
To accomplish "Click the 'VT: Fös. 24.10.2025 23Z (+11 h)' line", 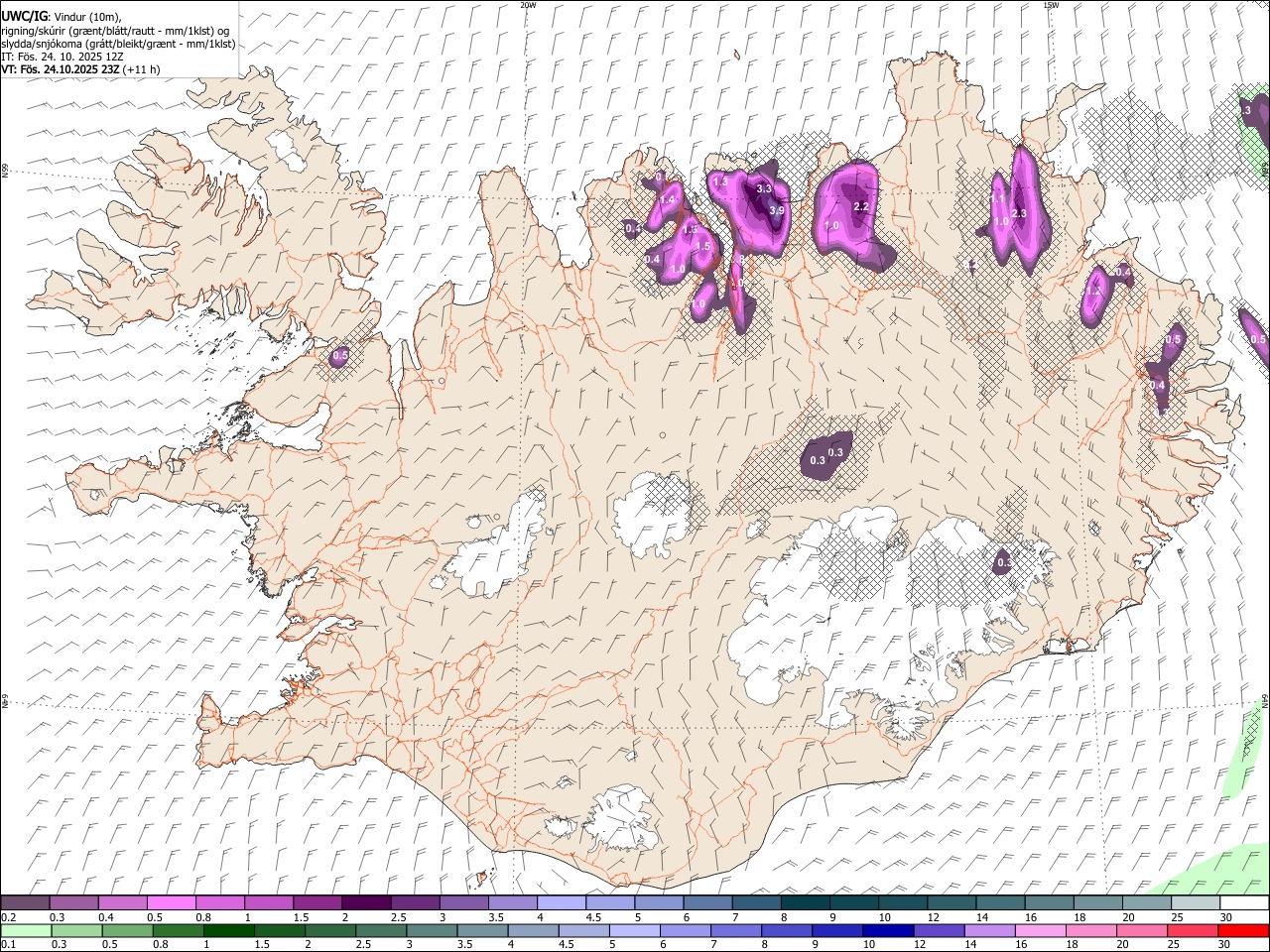I will click(x=80, y=69).
